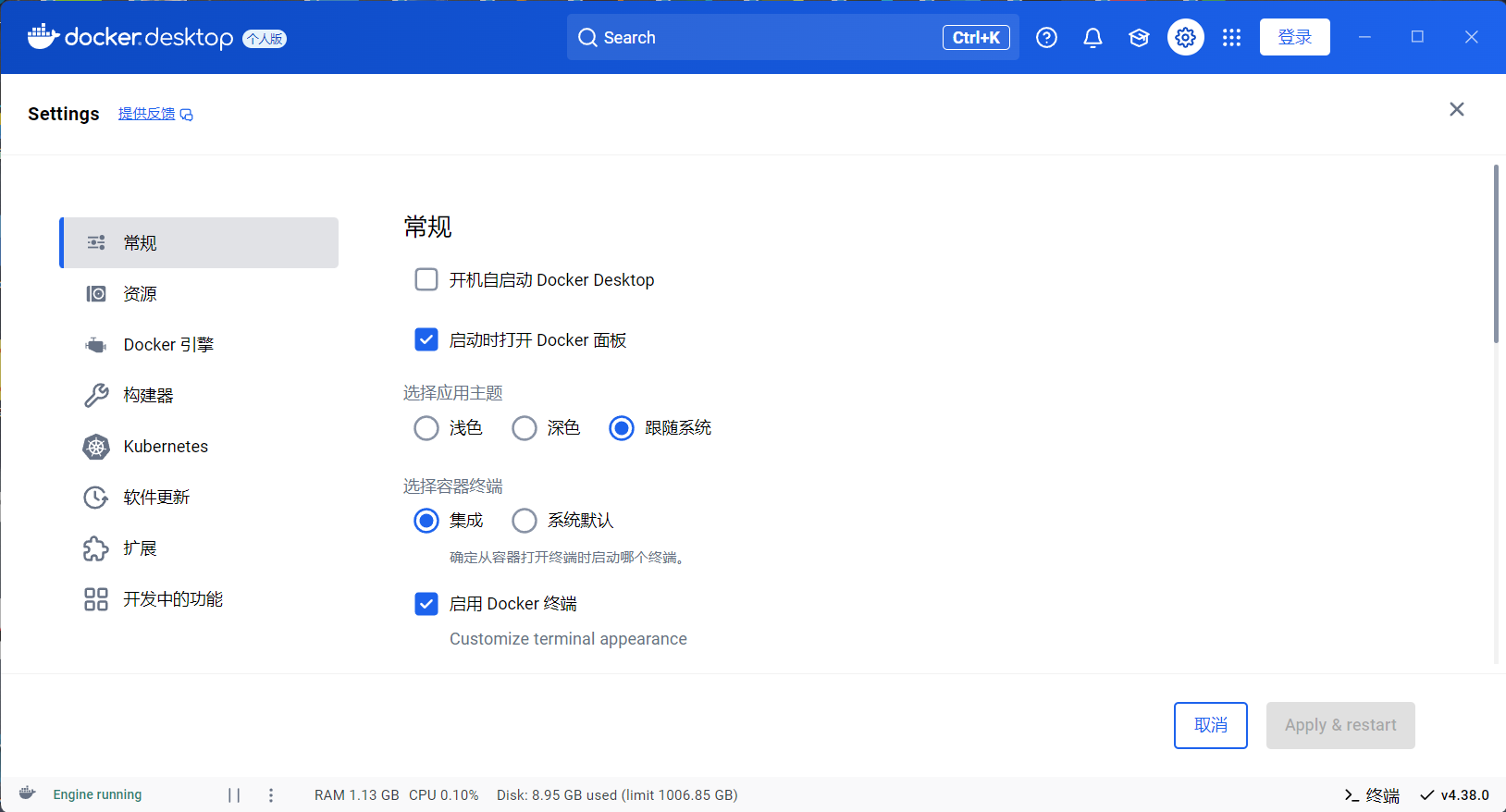Open the help question mark icon
This screenshot has height=812, width=1506.
[1046, 38]
